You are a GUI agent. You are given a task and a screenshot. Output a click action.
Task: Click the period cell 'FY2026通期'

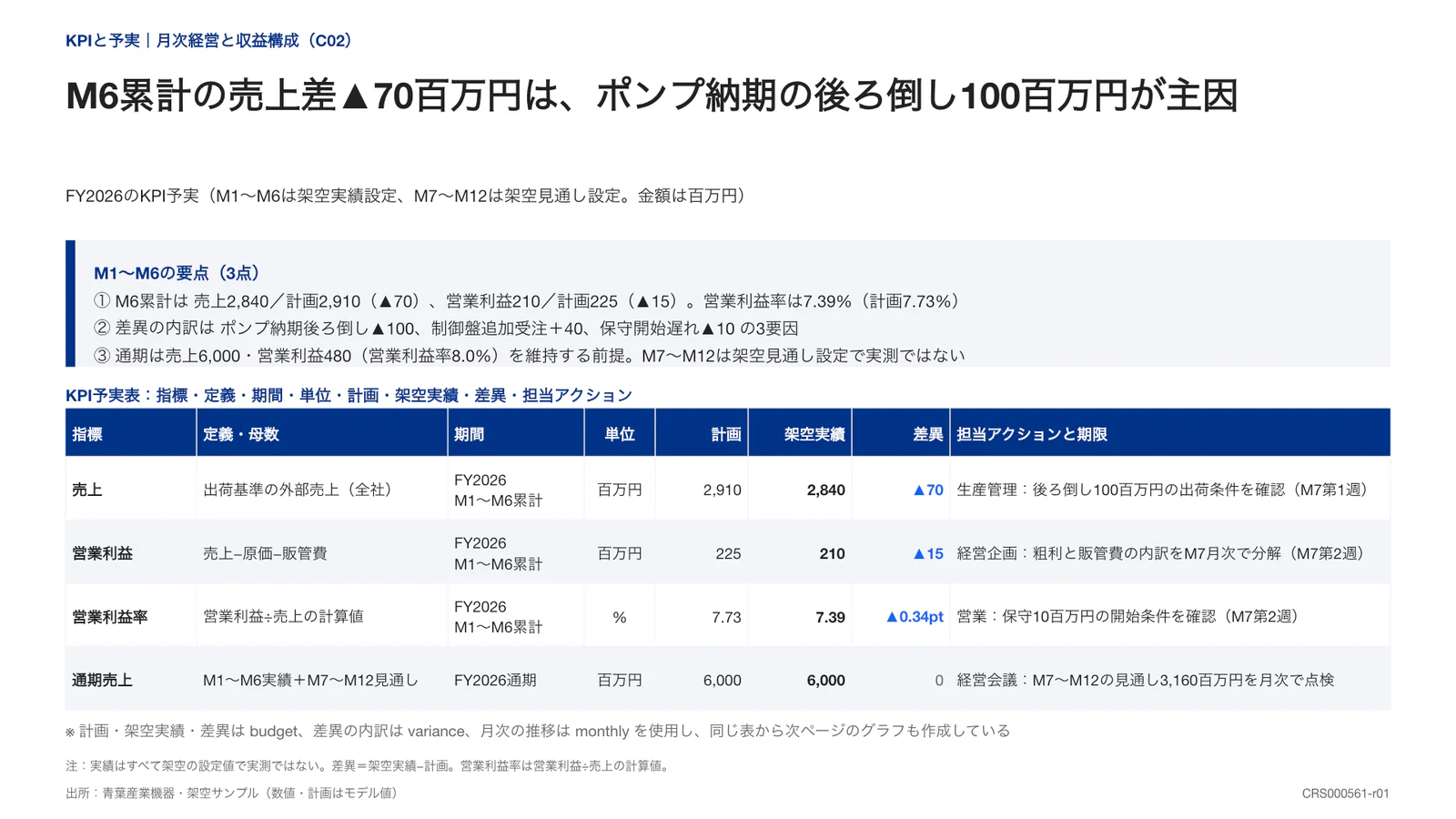pos(495,680)
